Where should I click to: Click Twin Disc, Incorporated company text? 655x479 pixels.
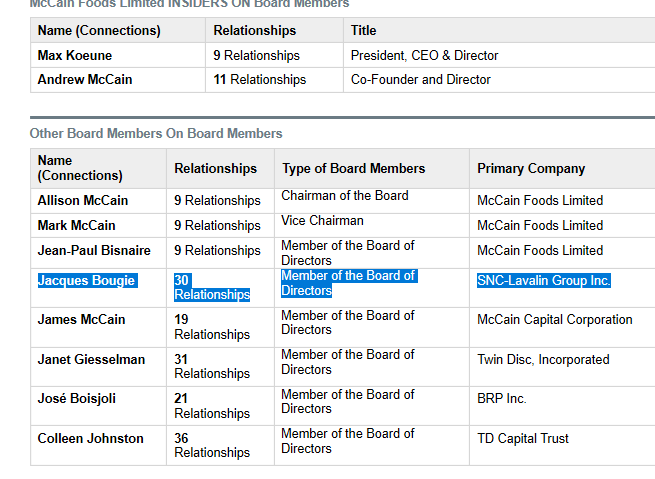(543, 360)
